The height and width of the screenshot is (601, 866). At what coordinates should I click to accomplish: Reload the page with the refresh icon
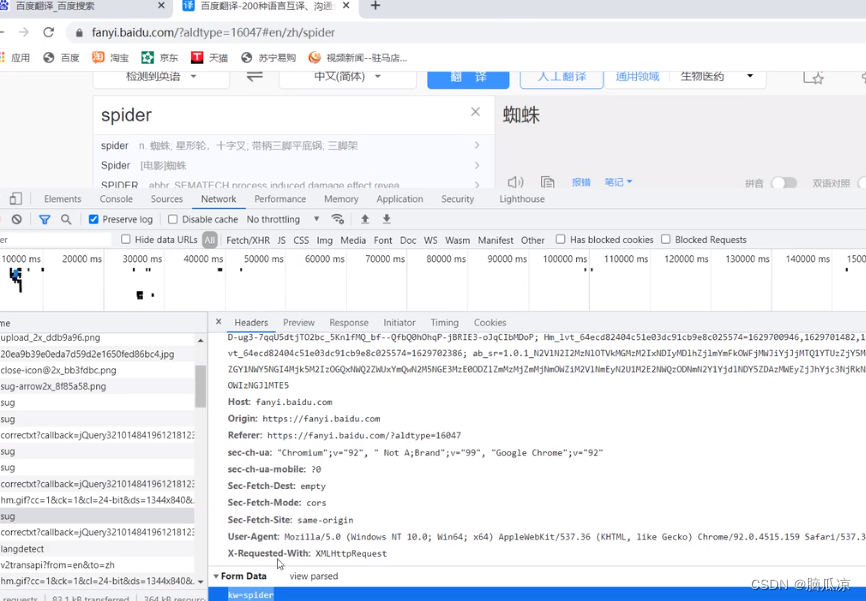click(49, 32)
